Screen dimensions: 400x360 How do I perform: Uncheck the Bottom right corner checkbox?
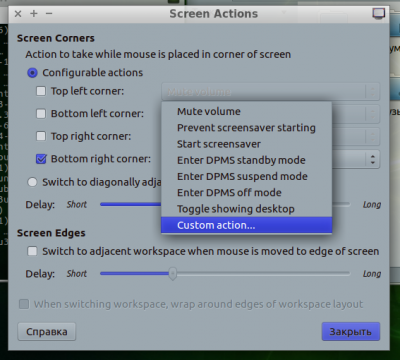41,159
